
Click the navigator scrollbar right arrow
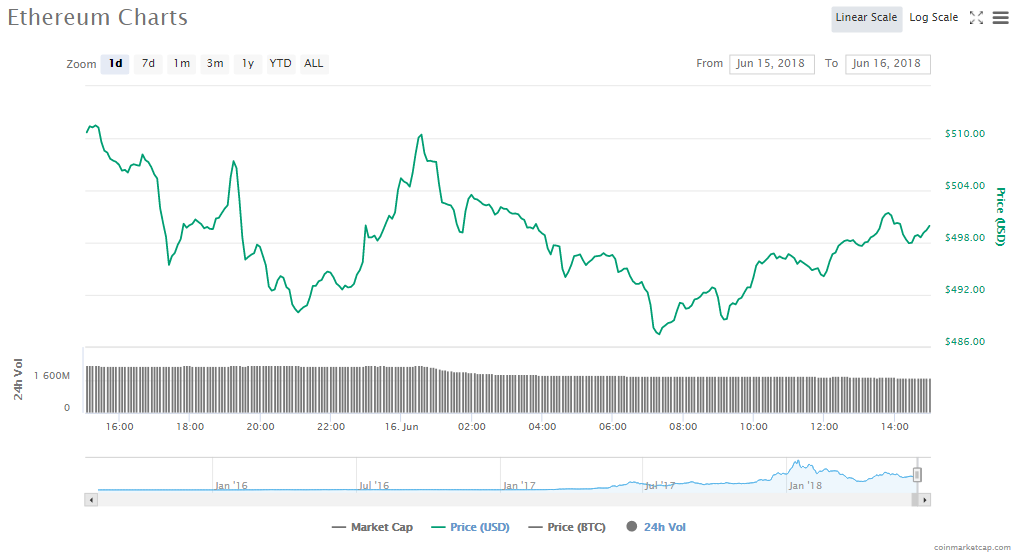point(925,499)
